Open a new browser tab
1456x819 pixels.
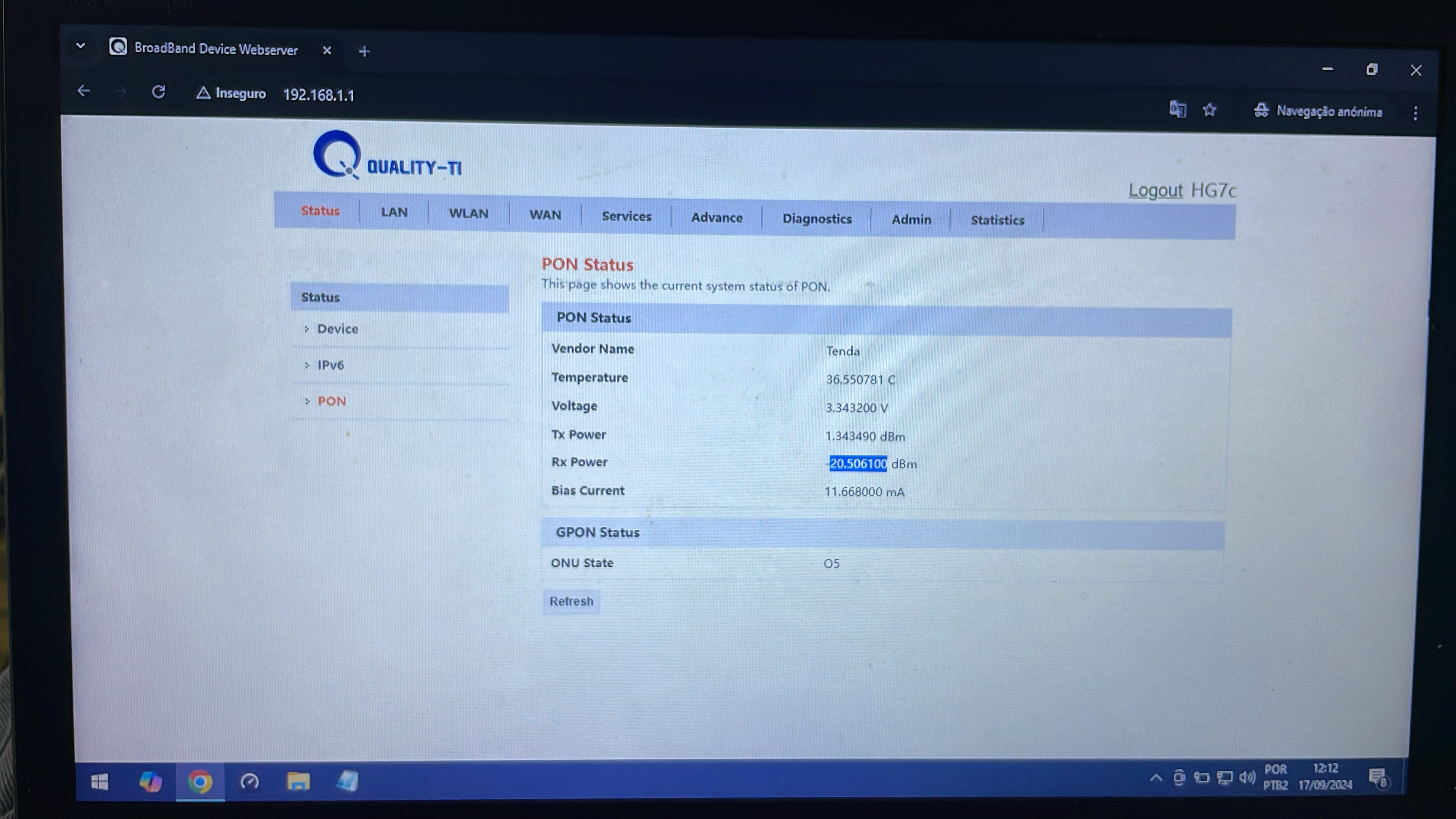(364, 52)
